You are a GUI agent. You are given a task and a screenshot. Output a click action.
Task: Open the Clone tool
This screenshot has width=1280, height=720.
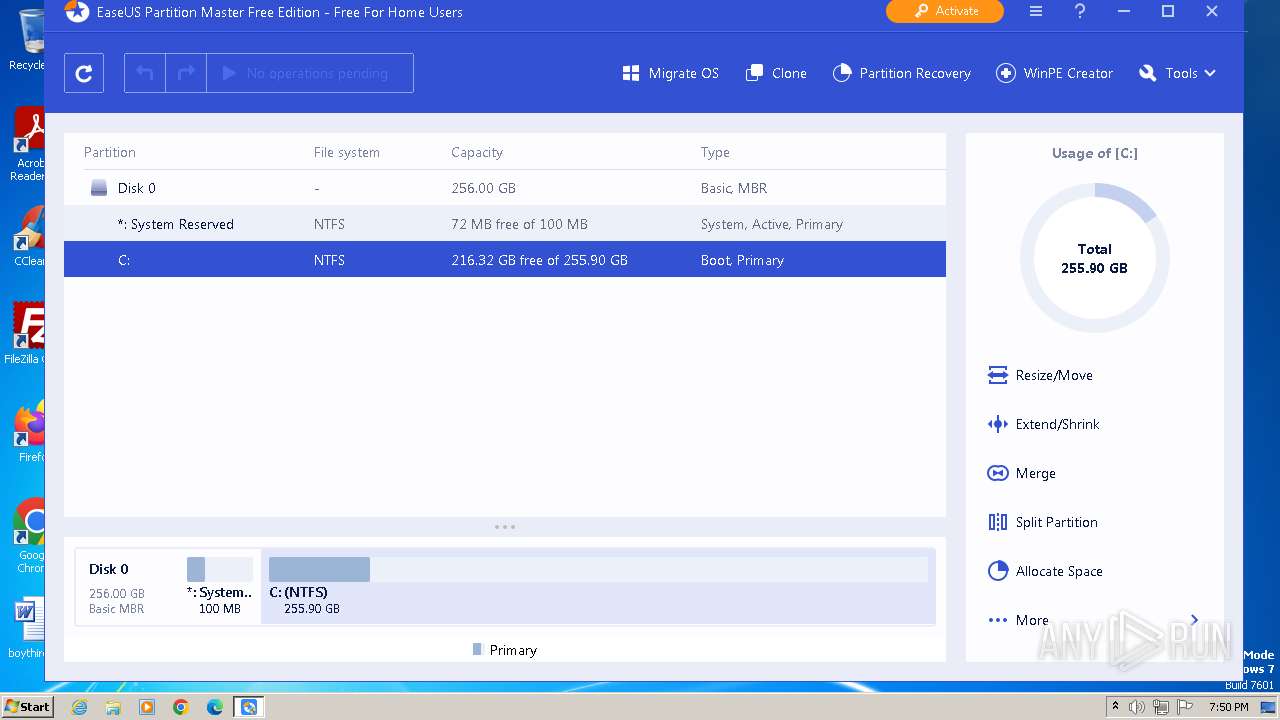click(x=776, y=73)
